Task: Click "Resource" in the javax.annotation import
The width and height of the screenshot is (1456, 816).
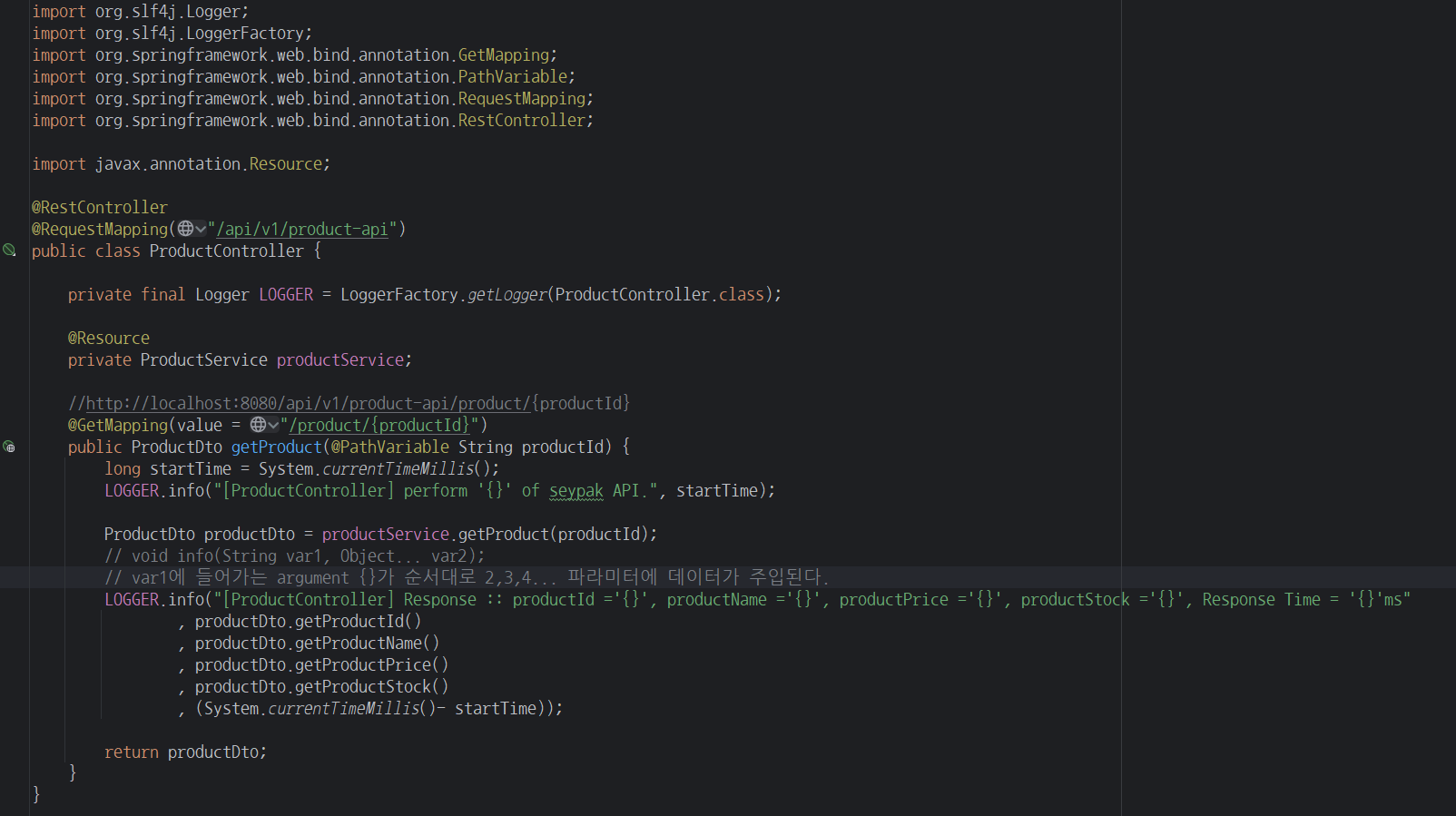Action: pyautogui.click(x=286, y=164)
